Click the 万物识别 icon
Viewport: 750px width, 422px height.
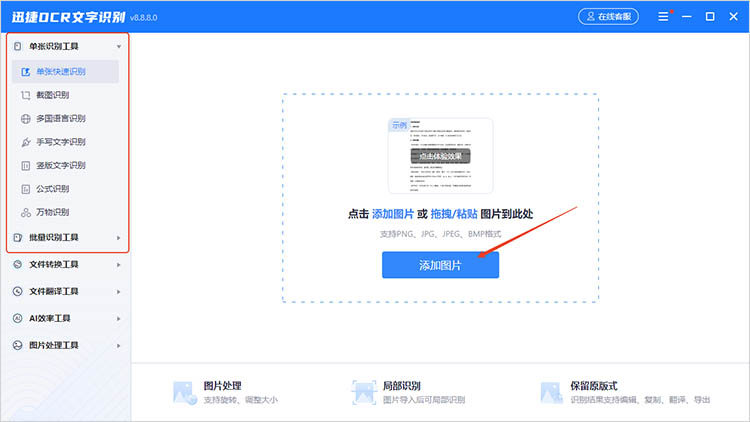pyautogui.click(x=26, y=212)
